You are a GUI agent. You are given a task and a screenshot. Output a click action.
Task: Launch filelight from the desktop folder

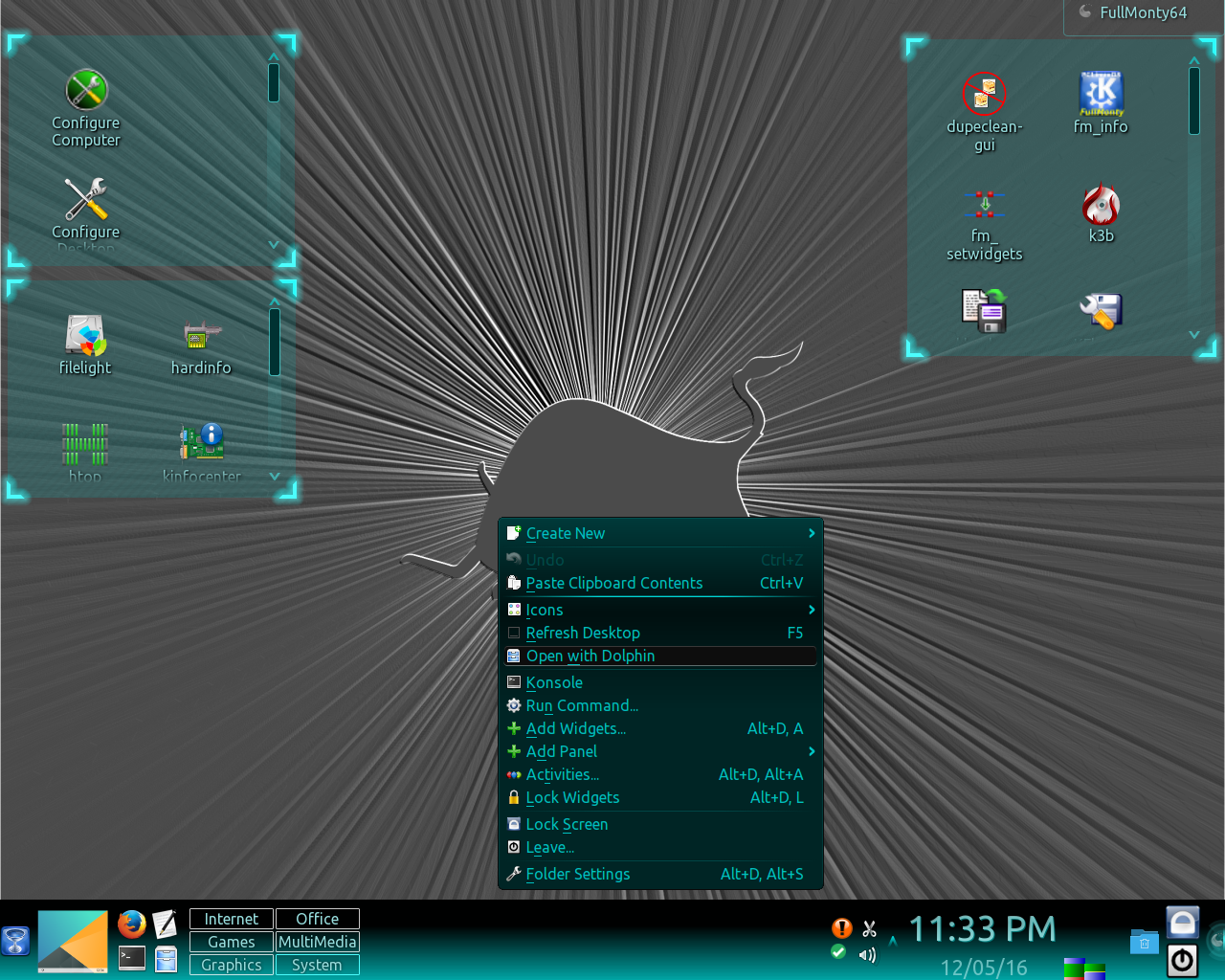click(x=85, y=345)
